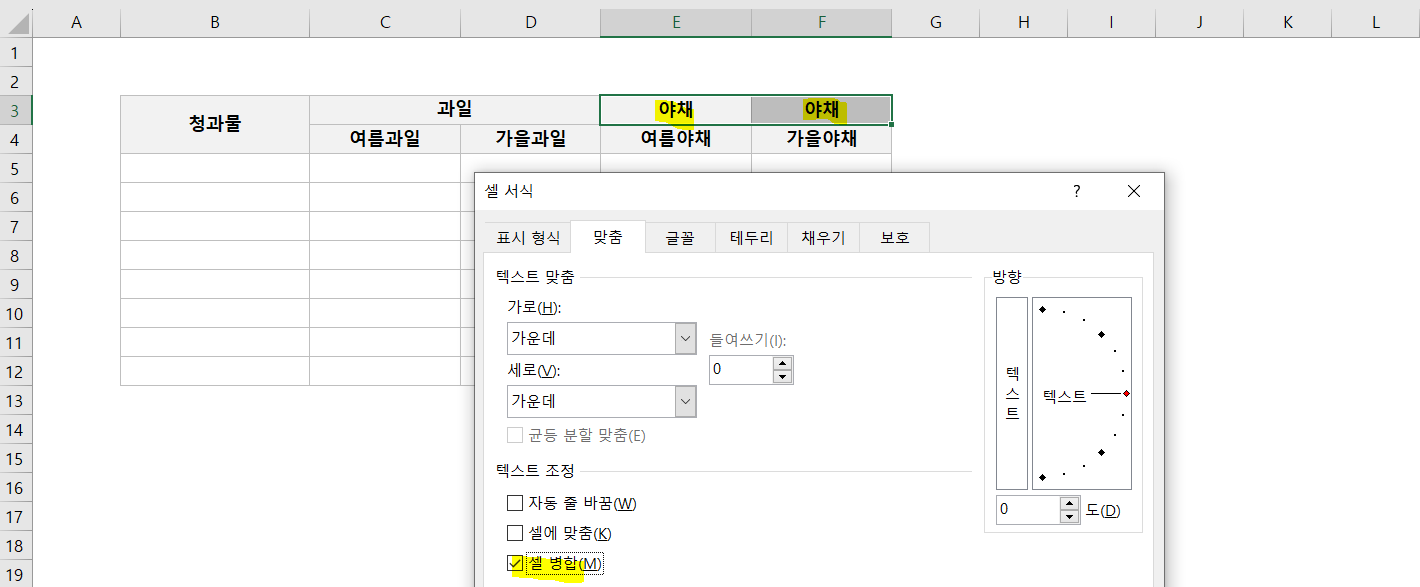The height and width of the screenshot is (587, 1420).
Task: Uncheck the 셀 병합(M) checkbox
Action: pyautogui.click(x=515, y=563)
